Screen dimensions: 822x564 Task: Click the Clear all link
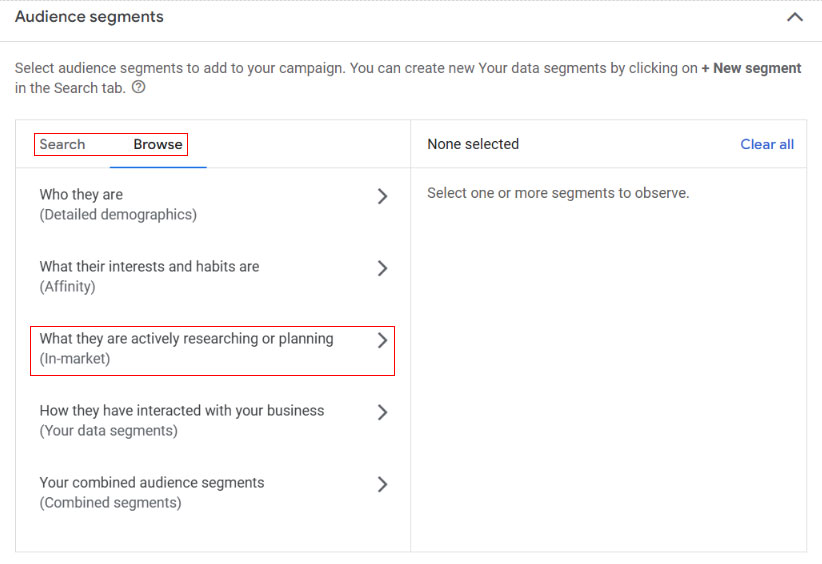pyautogui.click(x=767, y=144)
